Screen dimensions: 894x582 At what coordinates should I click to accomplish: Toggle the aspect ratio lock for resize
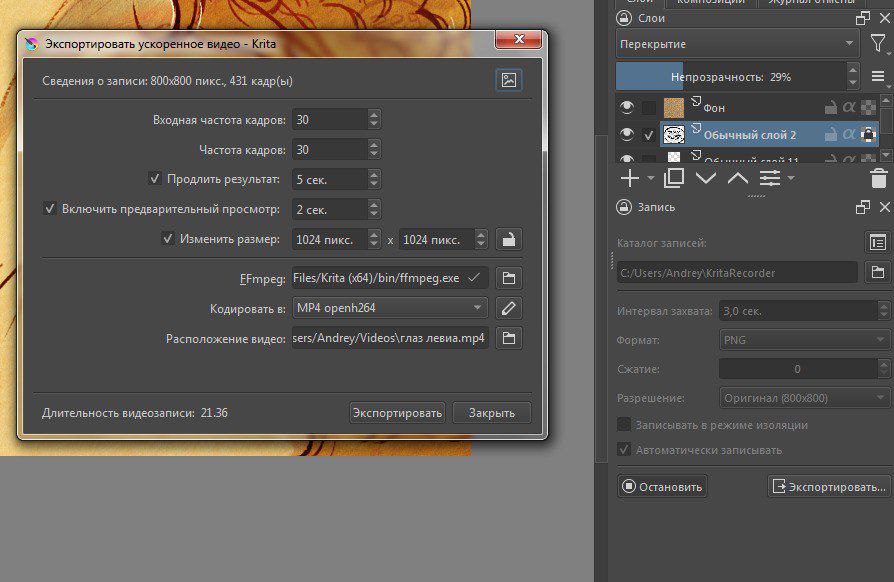pyautogui.click(x=509, y=239)
